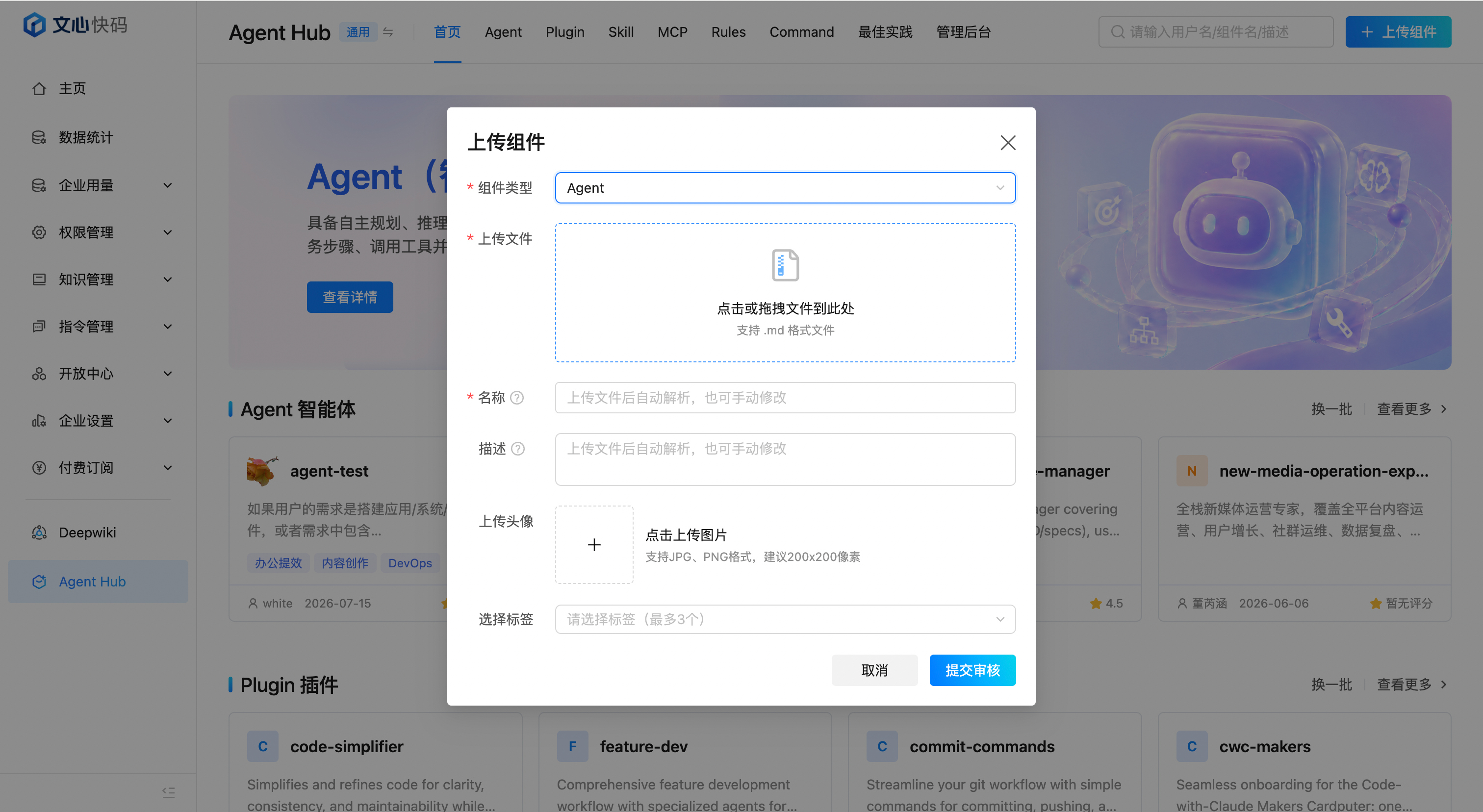Expand the 权限管理 sidebar menu

tap(168, 232)
